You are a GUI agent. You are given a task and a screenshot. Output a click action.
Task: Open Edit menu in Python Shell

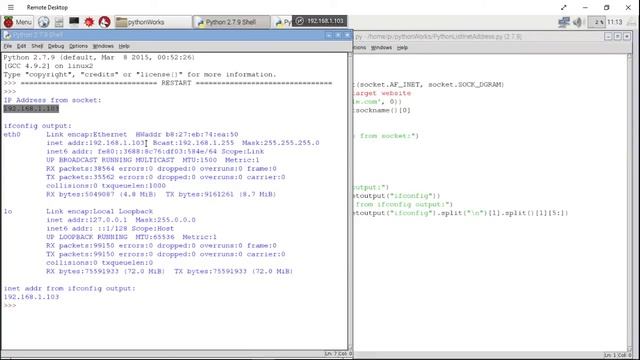(21, 46)
